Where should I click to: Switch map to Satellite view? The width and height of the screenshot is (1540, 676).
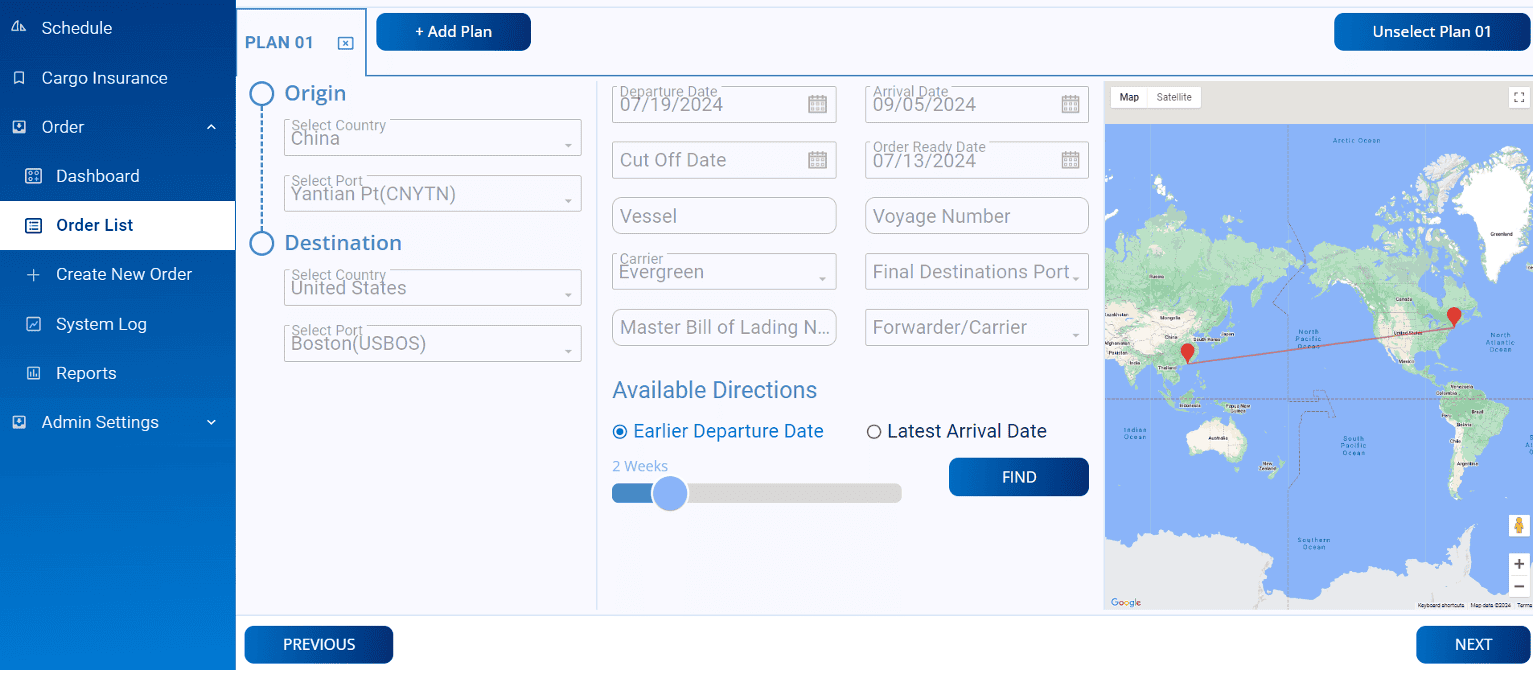pyautogui.click(x=1174, y=97)
